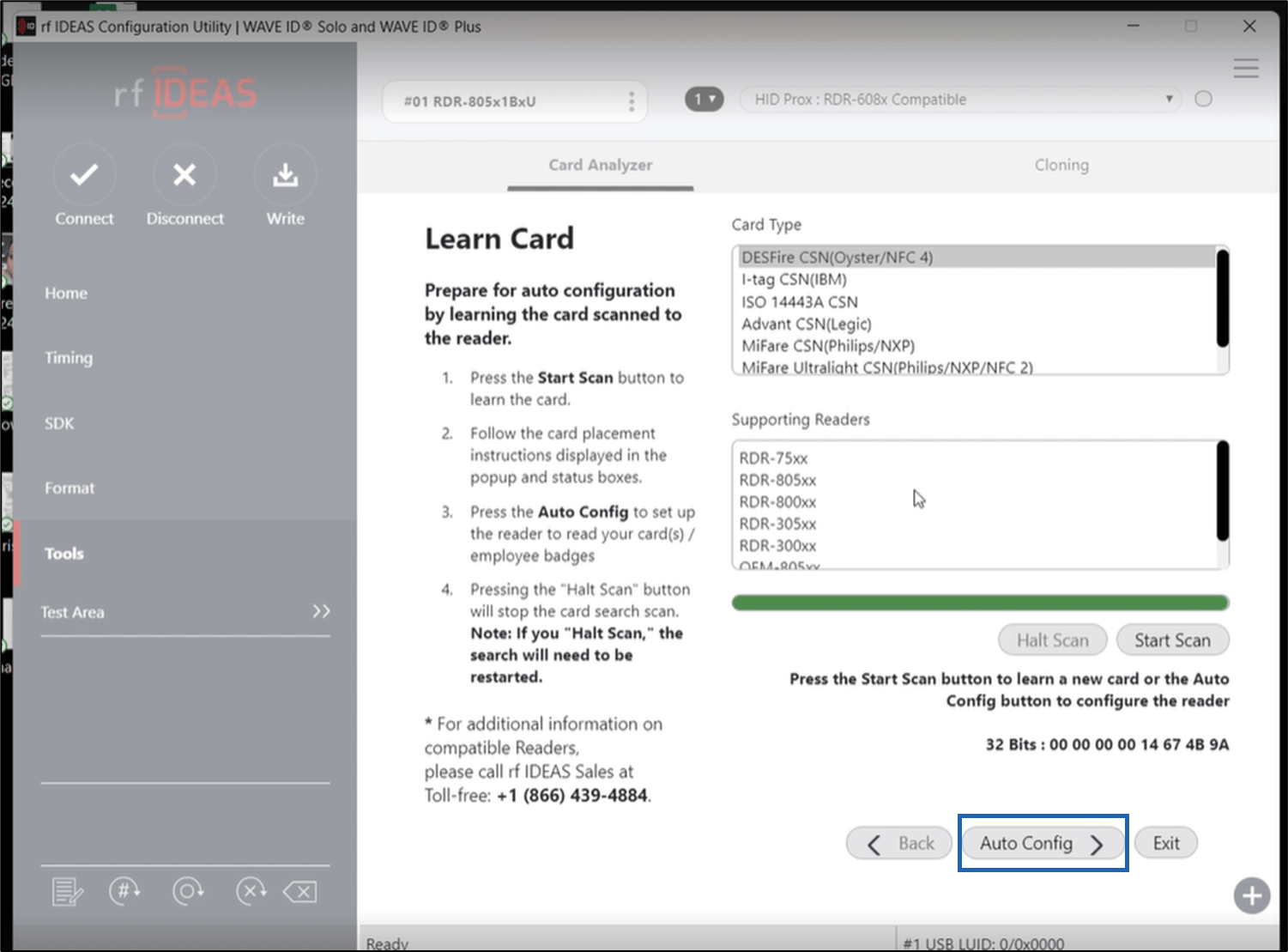Viewport: 1288px width, 952px height.
Task: Click the Auto Config button
Action: tap(1043, 844)
